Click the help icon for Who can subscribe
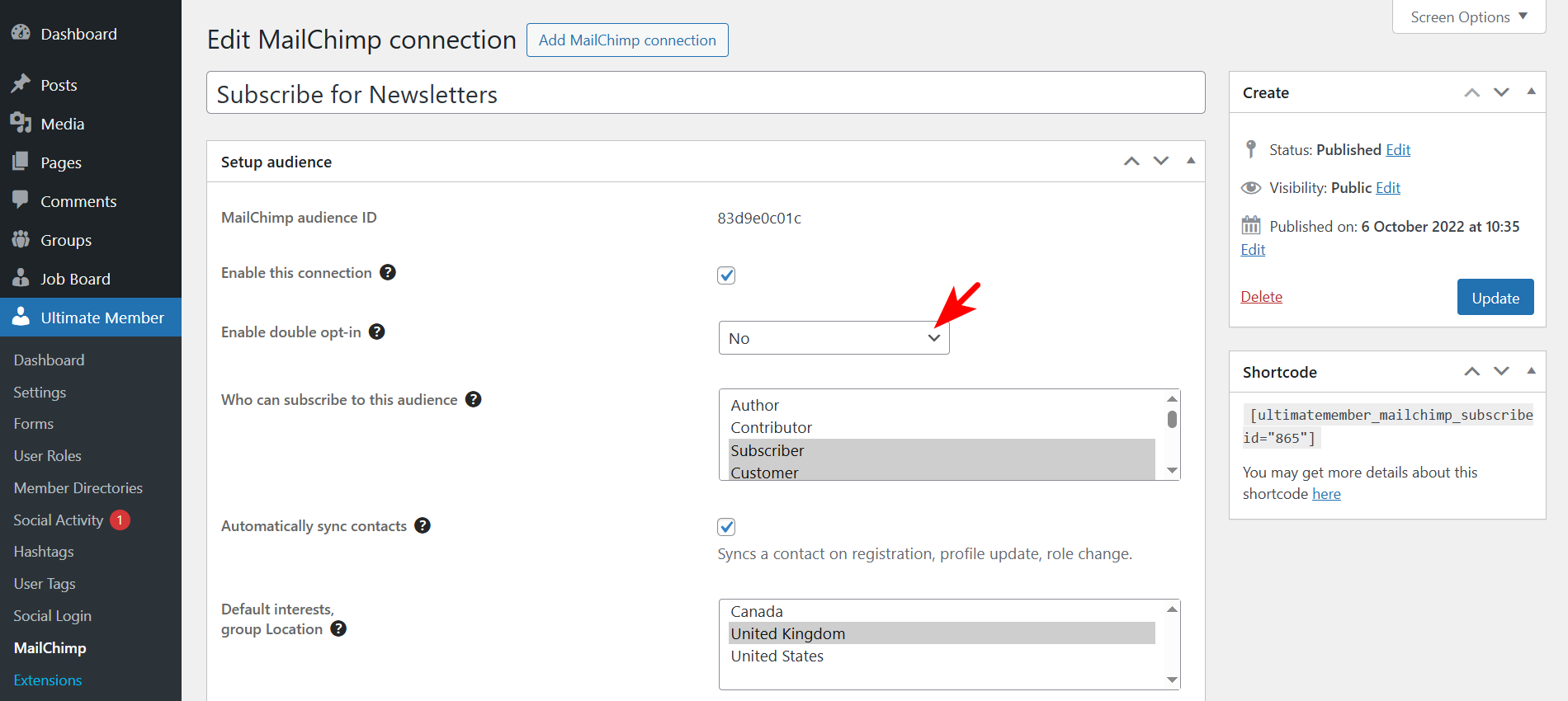 (474, 399)
